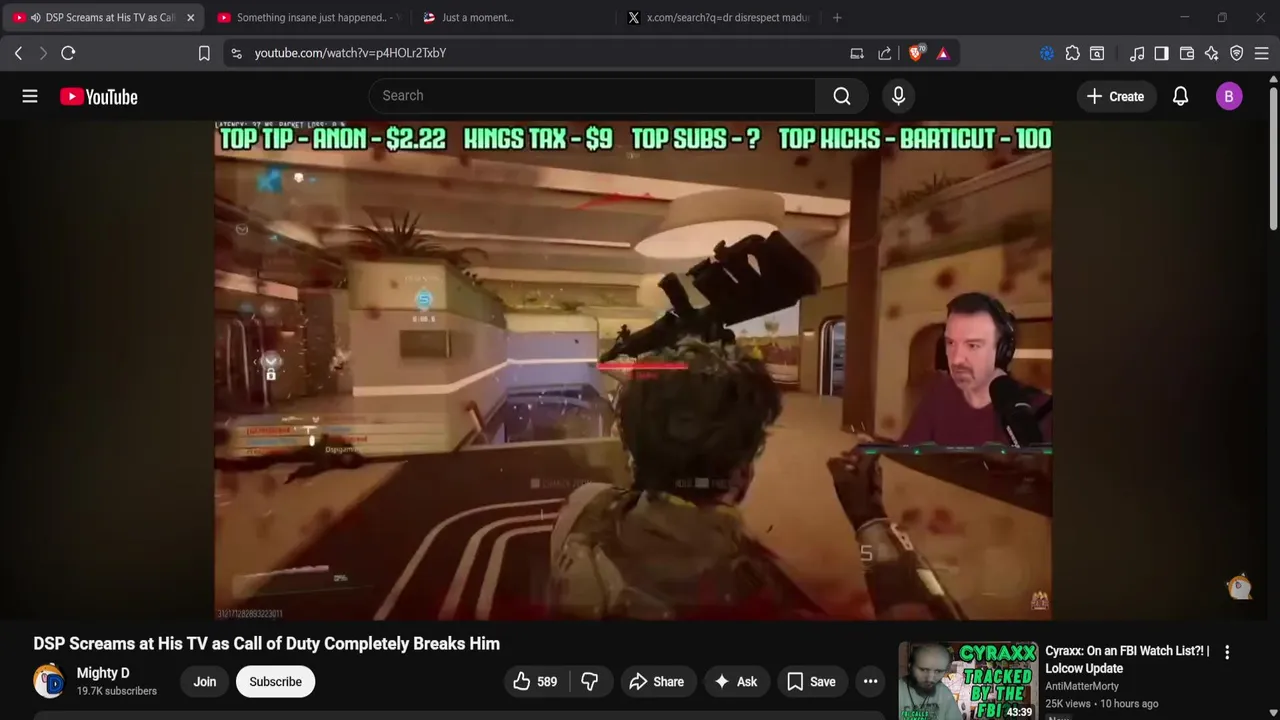Screen dimensions: 1280x720
Task: Click the browser address bar URL
Action: (x=350, y=53)
